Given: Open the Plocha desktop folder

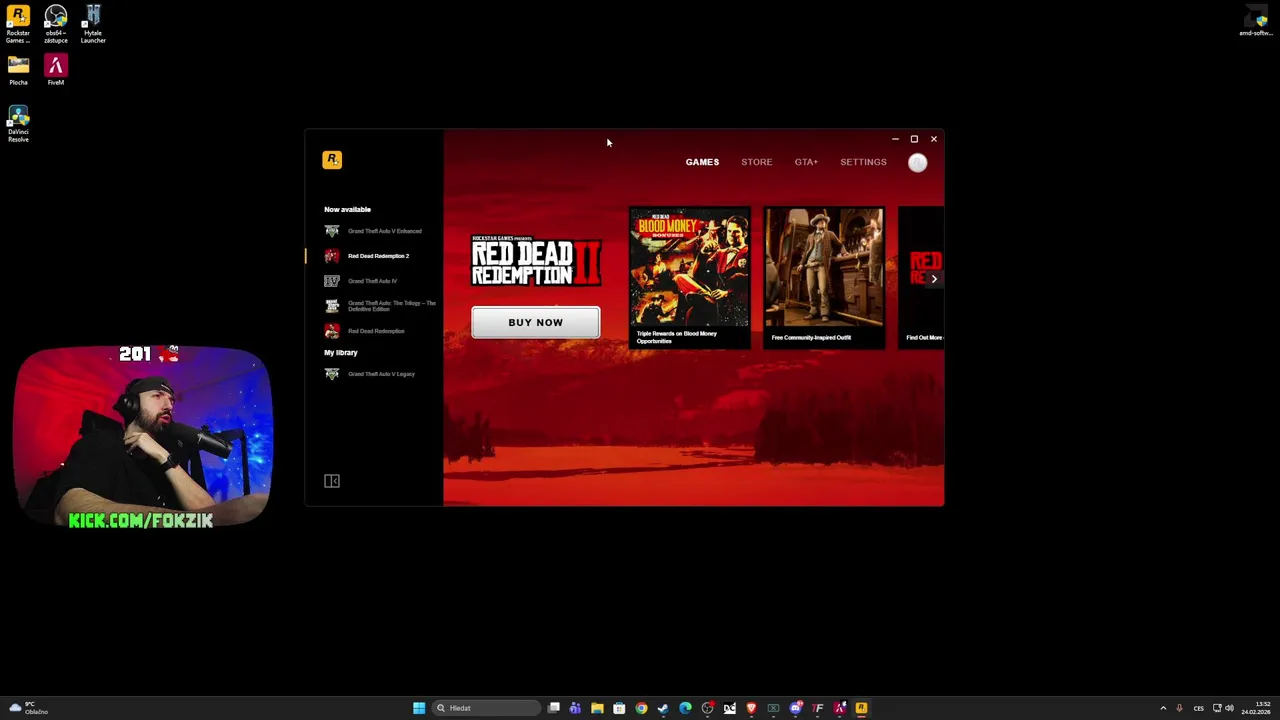Looking at the screenshot, I should [x=18, y=71].
